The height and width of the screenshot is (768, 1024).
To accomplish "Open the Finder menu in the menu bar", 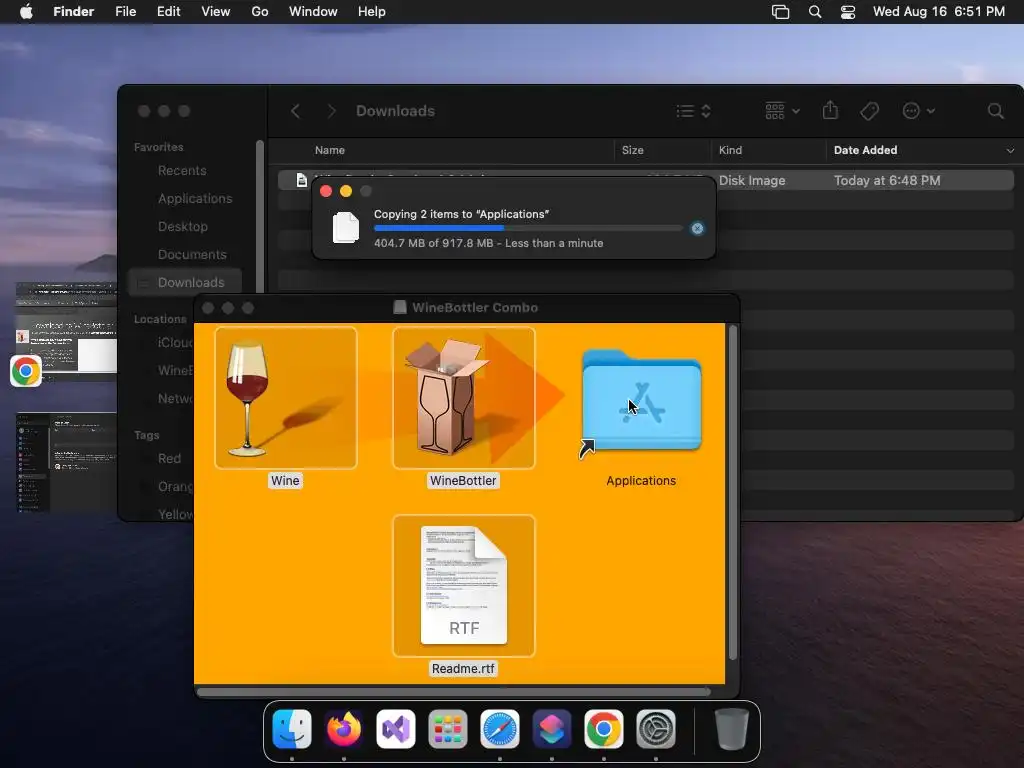I will (x=73, y=12).
